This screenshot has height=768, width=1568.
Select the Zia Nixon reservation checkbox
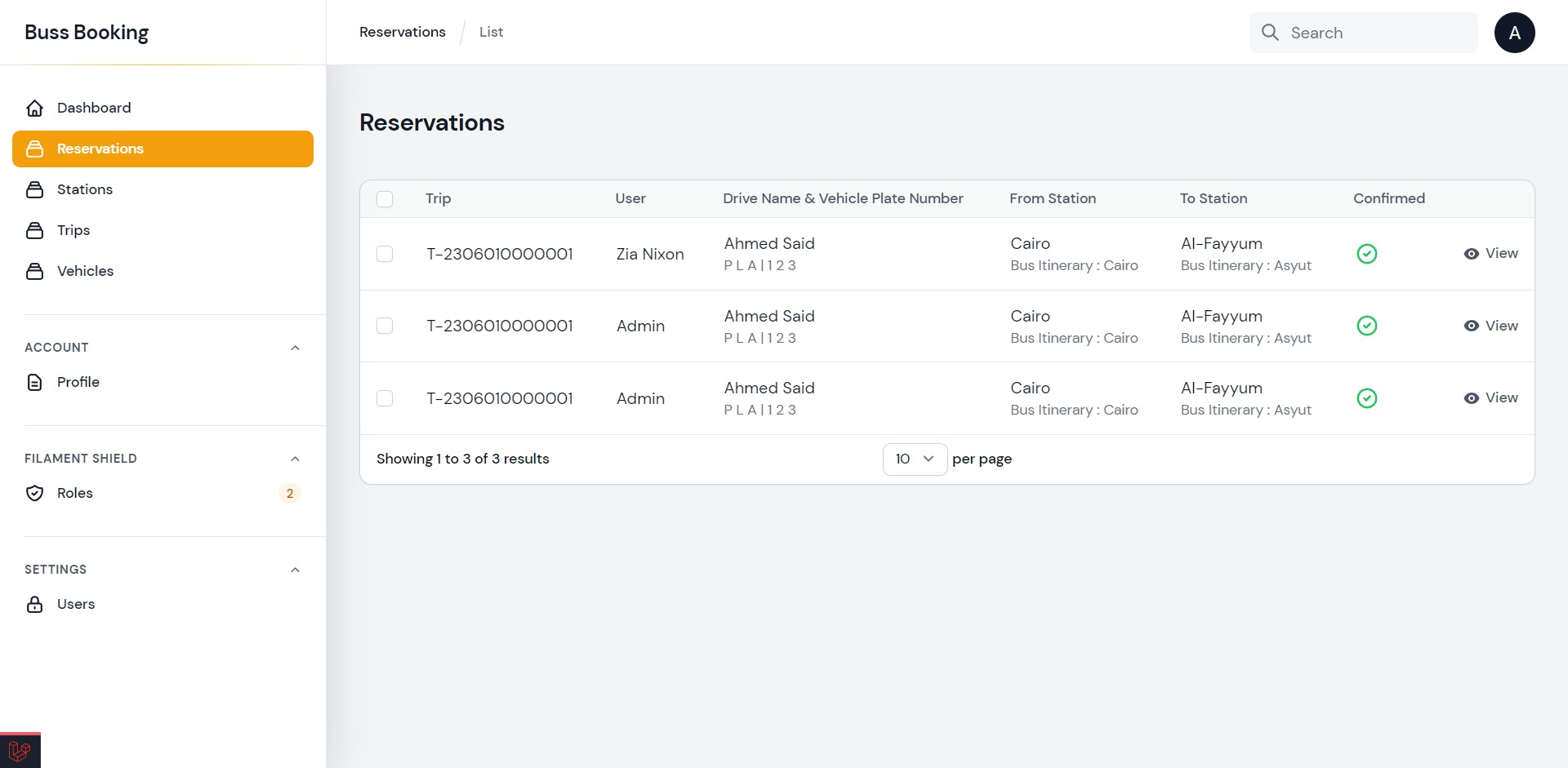tap(385, 254)
